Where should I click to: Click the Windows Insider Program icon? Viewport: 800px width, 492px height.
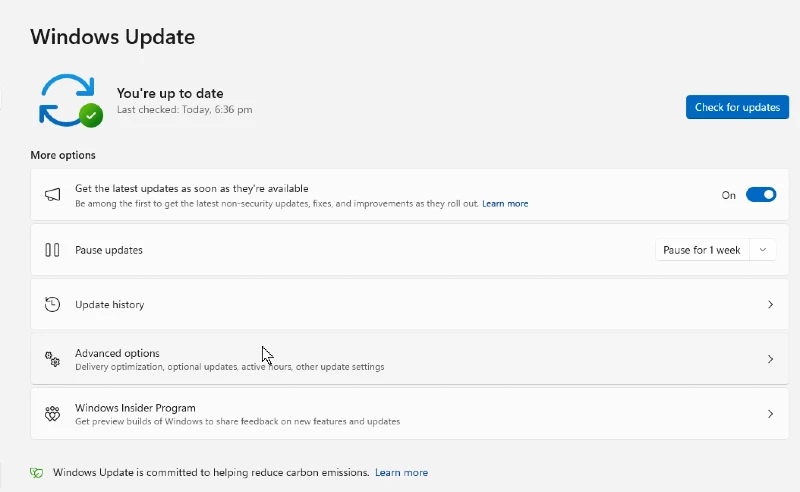(x=52, y=413)
